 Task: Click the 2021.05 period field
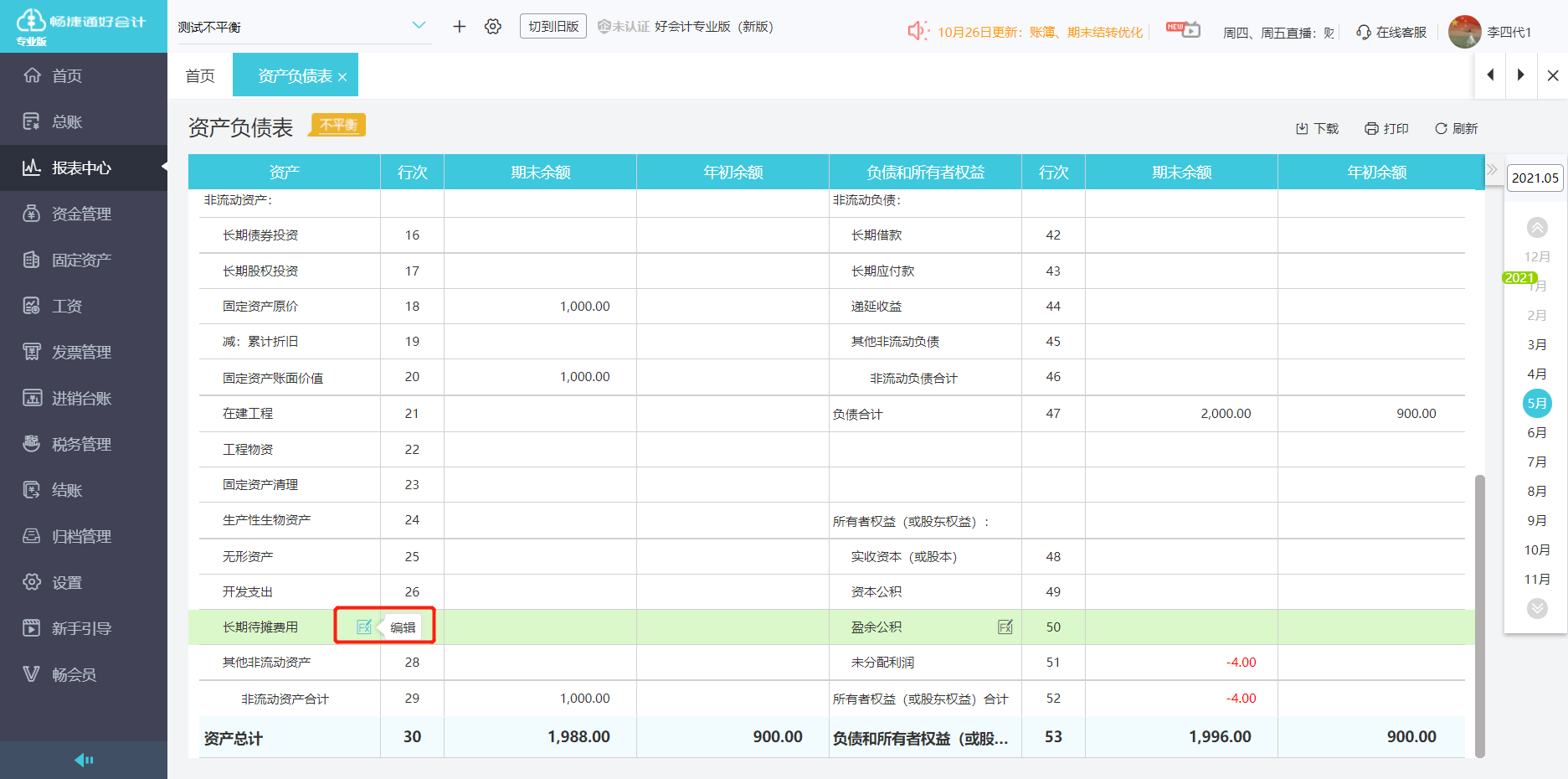tap(1535, 178)
